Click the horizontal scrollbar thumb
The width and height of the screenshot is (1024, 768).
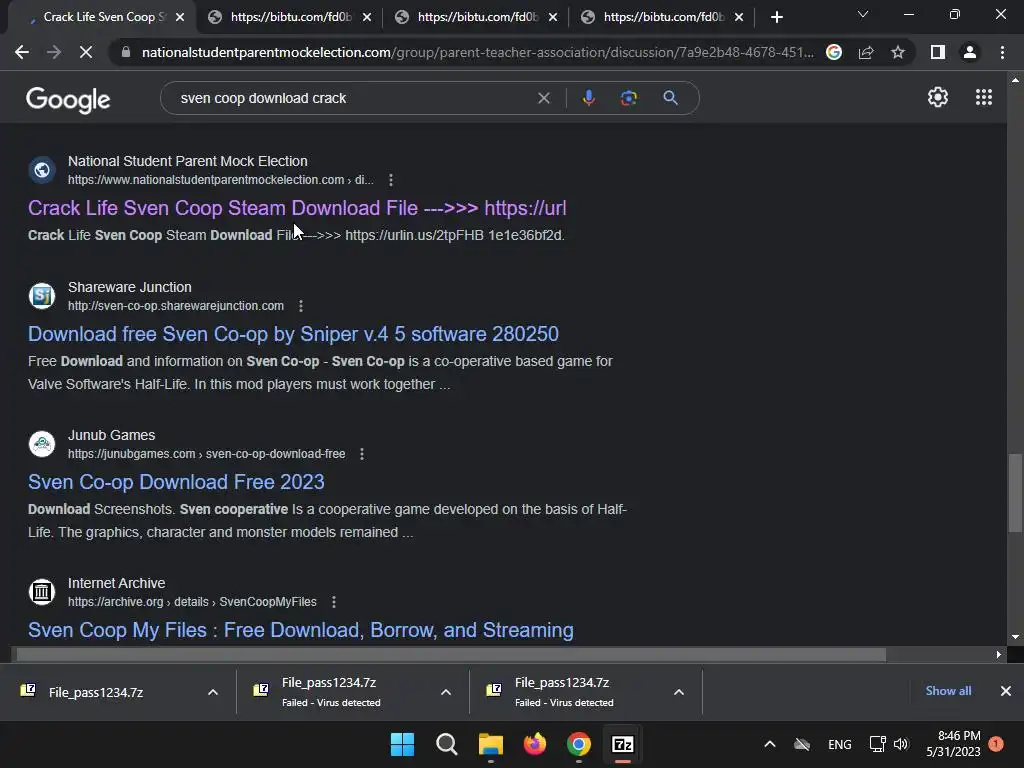pyautogui.click(x=451, y=654)
